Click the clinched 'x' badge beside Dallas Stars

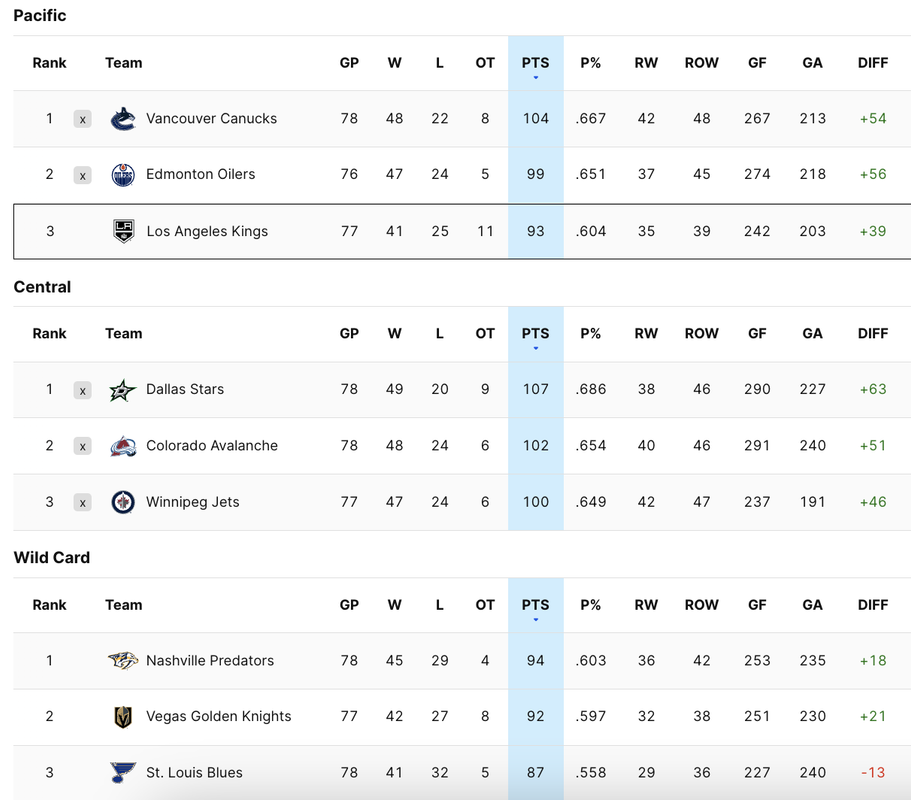pyautogui.click(x=83, y=390)
